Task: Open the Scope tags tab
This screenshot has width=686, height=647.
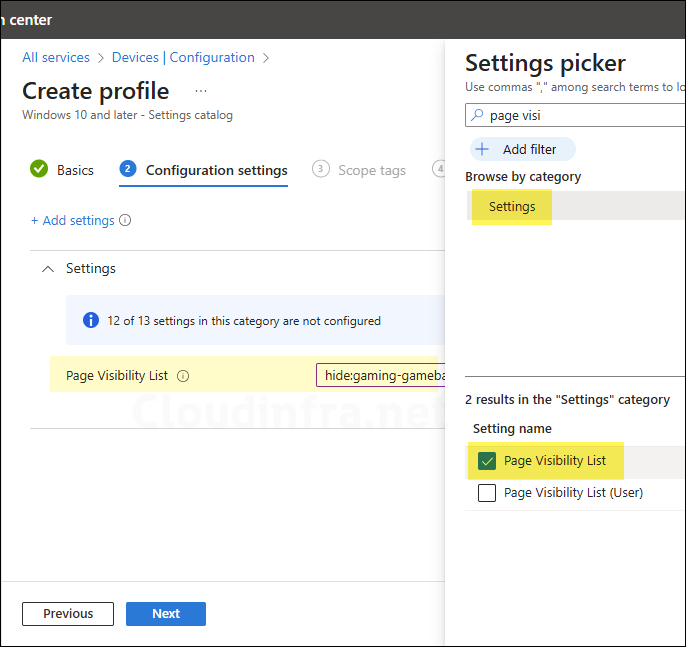Action: [371, 170]
